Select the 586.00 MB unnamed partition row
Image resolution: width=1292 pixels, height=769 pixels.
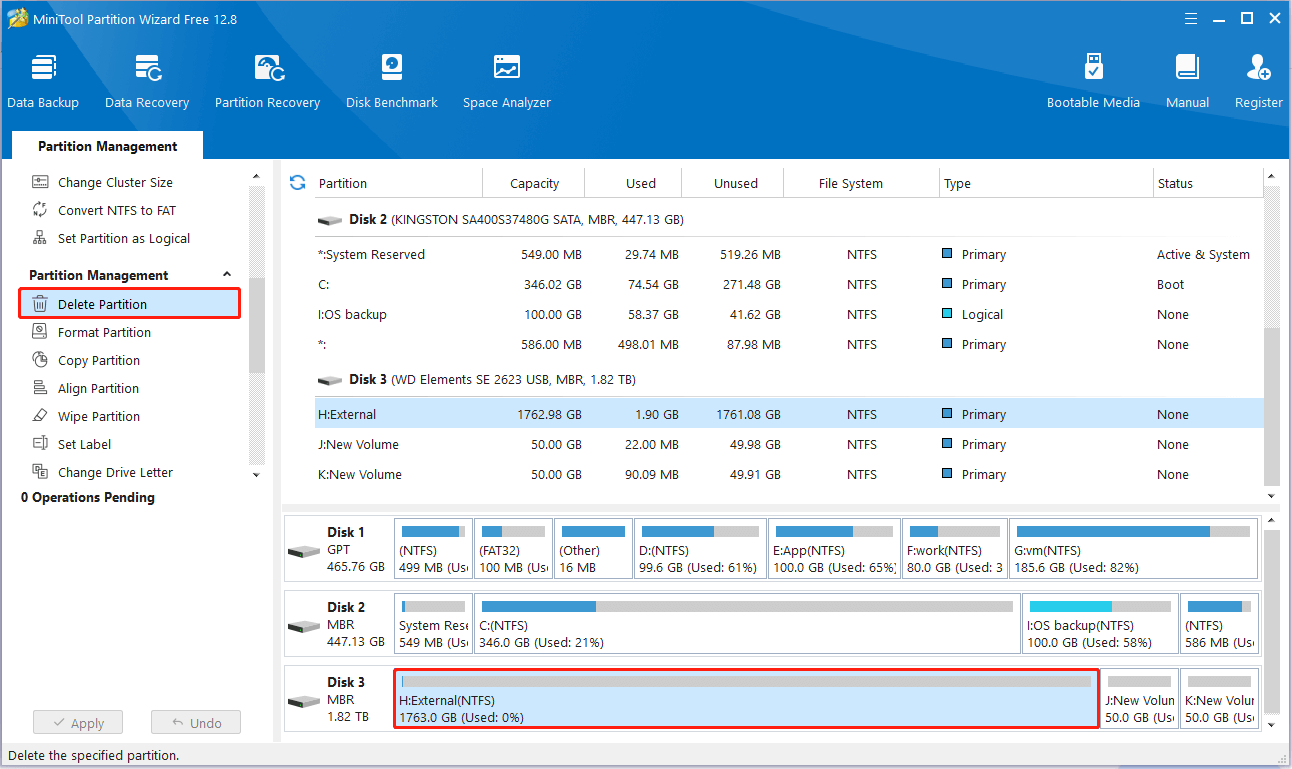[x=788, y=344]
